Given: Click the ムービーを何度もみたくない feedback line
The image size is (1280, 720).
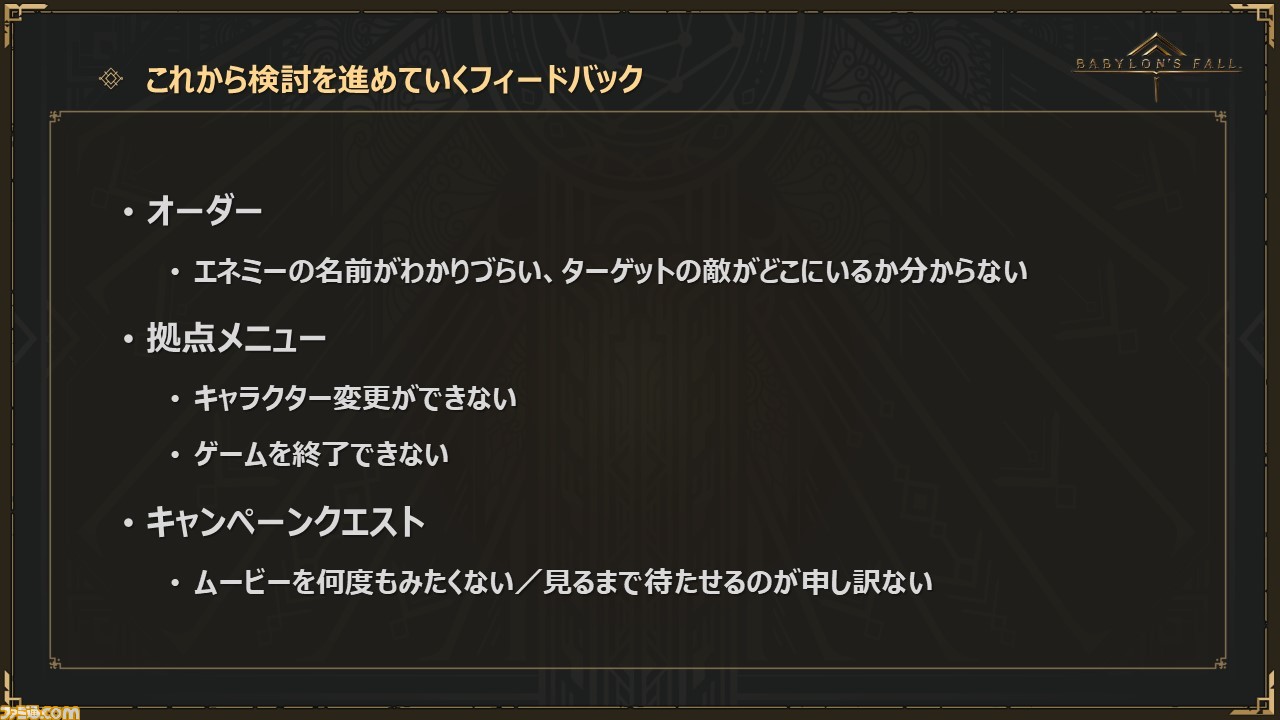Looking at the screenshot, I should point(563,582).
